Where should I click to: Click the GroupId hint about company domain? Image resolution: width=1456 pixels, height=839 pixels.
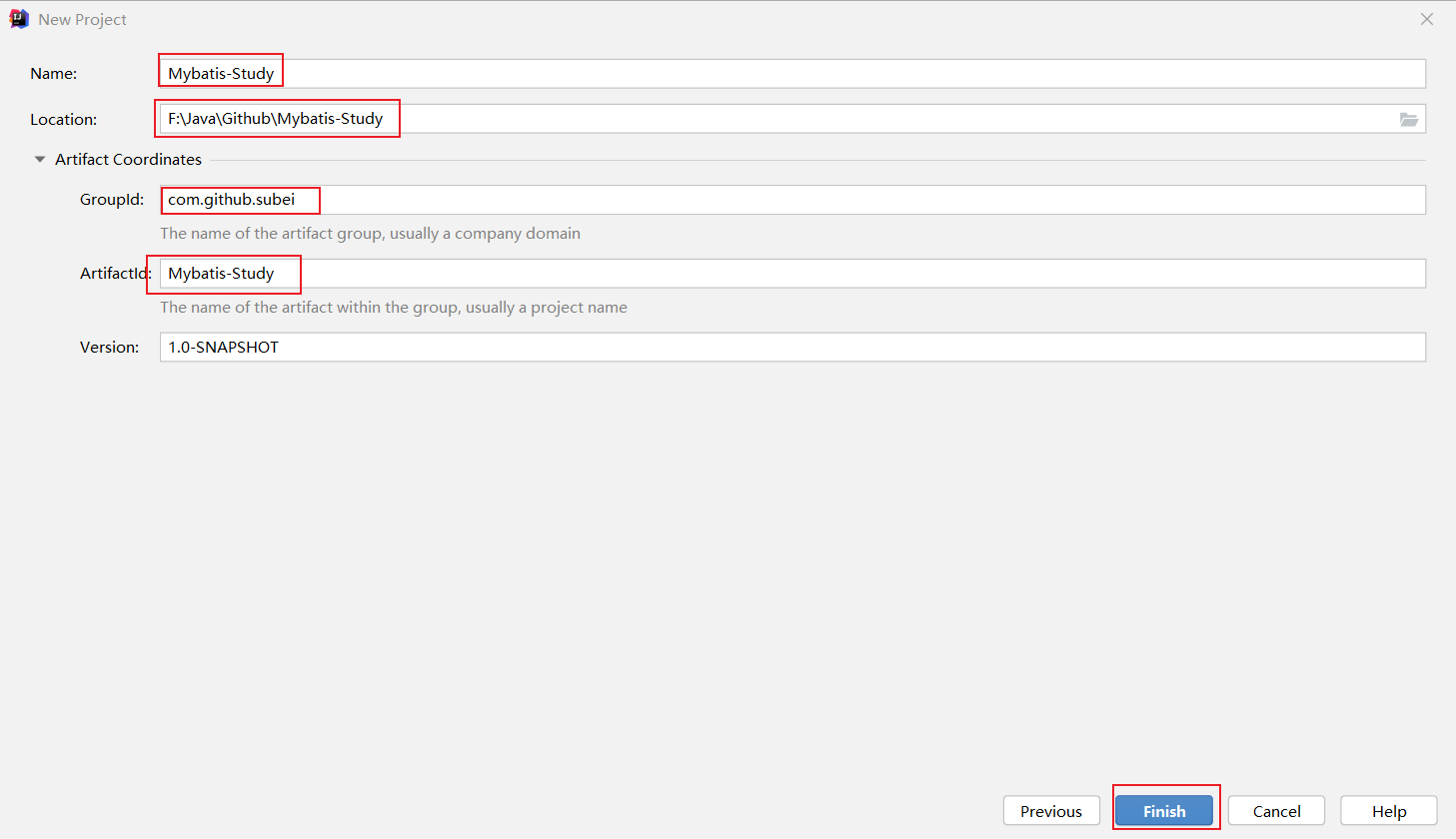pyautogui.click(x=370, y=234)
